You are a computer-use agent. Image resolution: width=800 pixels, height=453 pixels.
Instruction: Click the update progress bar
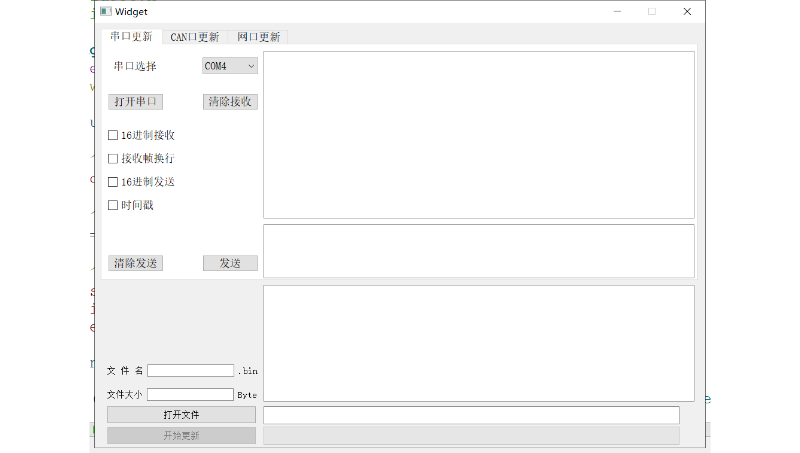pyautogui.click(x=471, y=436)
